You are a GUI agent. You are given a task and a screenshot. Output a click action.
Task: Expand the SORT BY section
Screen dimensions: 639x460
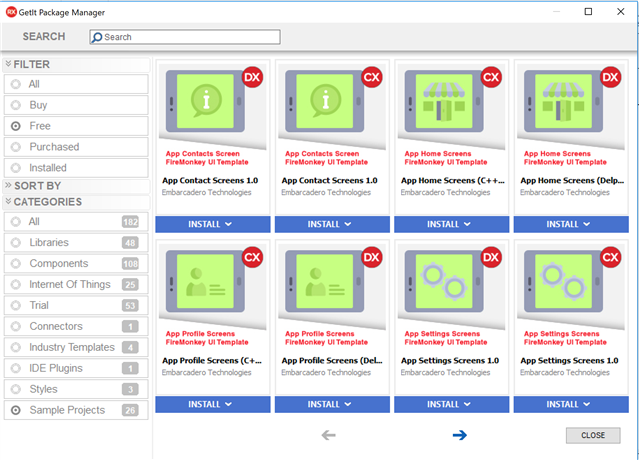(8, 185)
